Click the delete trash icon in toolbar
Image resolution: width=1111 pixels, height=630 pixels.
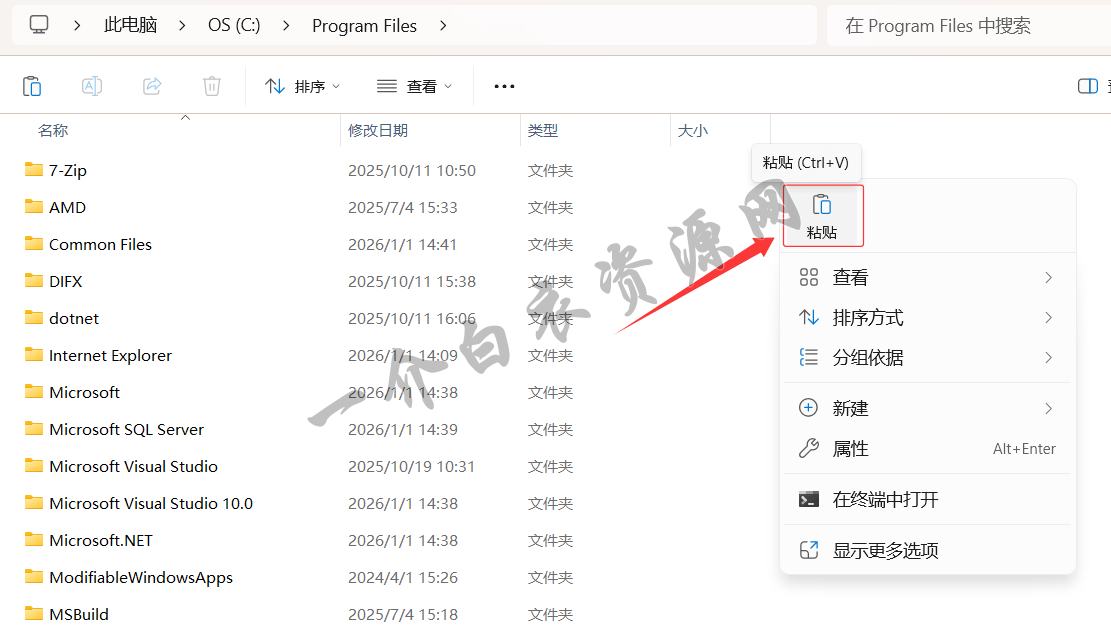pos(212,86)
